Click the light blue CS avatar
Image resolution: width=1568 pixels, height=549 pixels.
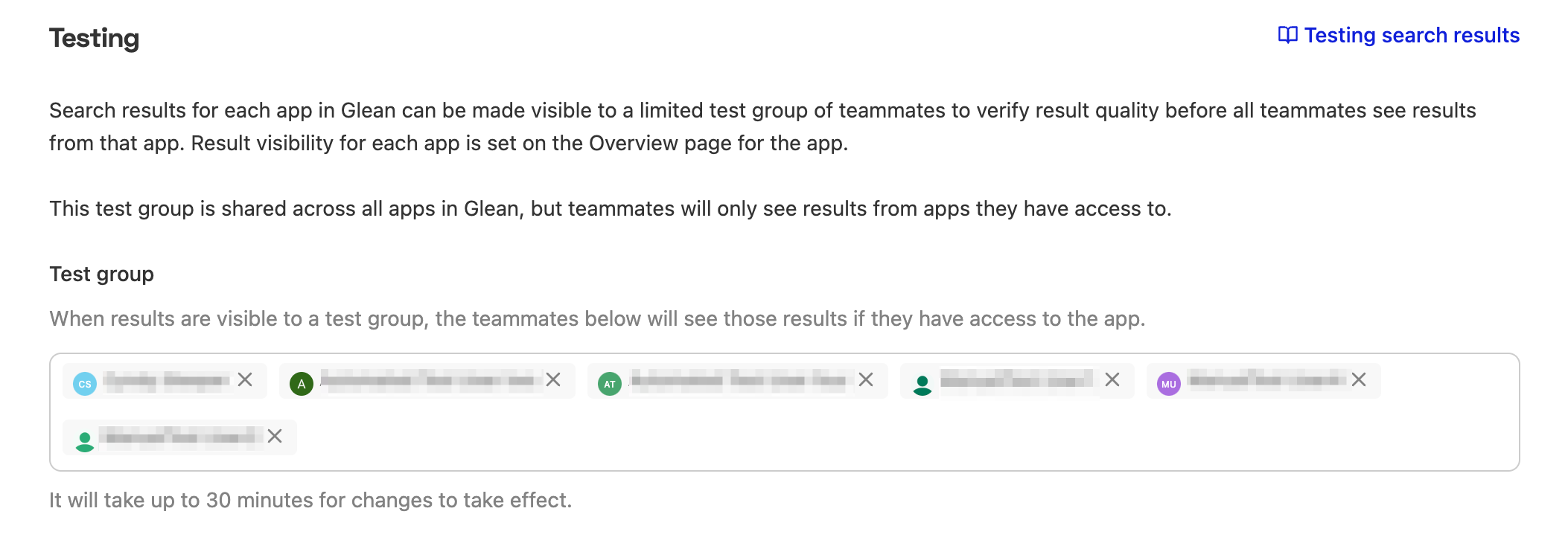coord(85,384)
